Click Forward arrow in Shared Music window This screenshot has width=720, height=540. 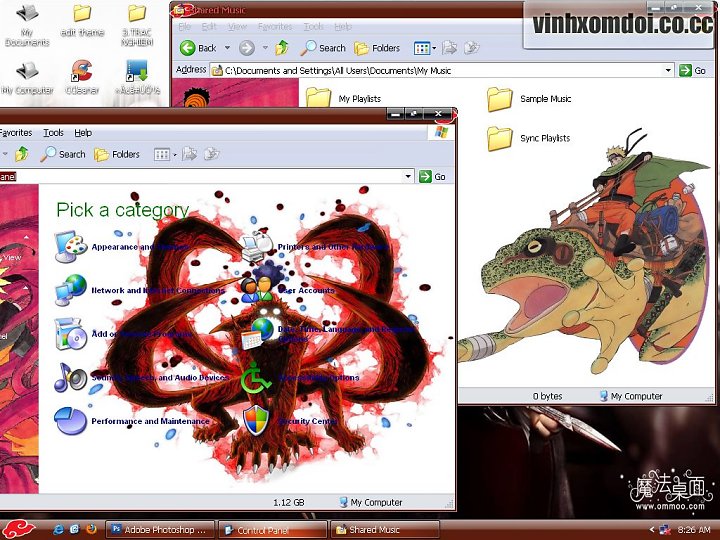pos(247,48)
